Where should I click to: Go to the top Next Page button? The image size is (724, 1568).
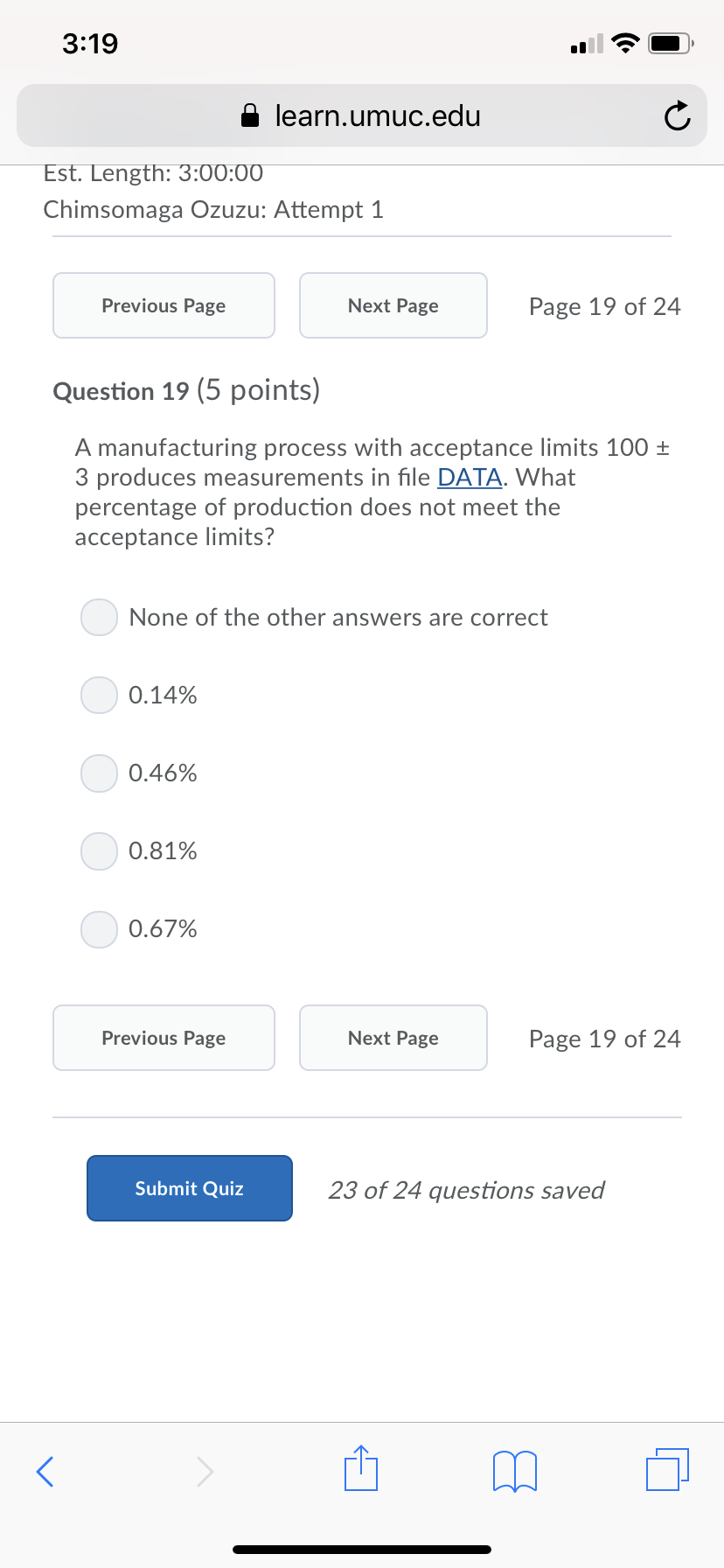tap(393, 305)
